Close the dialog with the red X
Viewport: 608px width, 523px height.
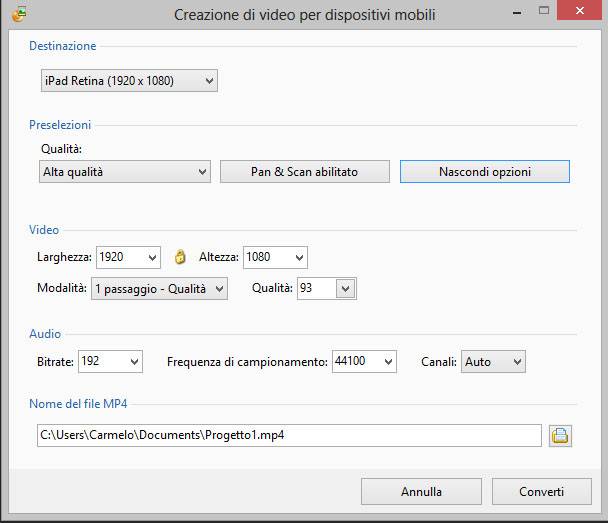click(580, 10)
